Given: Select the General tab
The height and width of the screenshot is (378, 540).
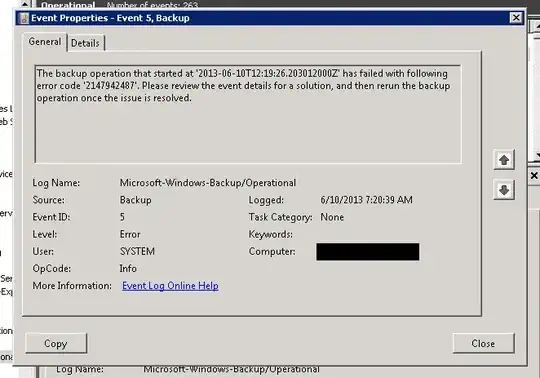Looking at the screenshot, I should (x=45, y=42).
